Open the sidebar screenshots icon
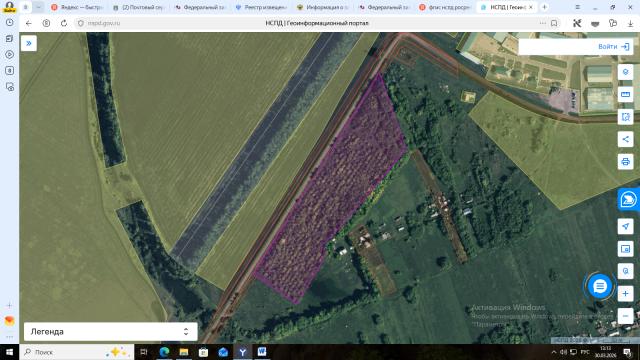Image resolution: width=640 pixels, height=360 pixels. pyautogui.click(x=10, y=87)
